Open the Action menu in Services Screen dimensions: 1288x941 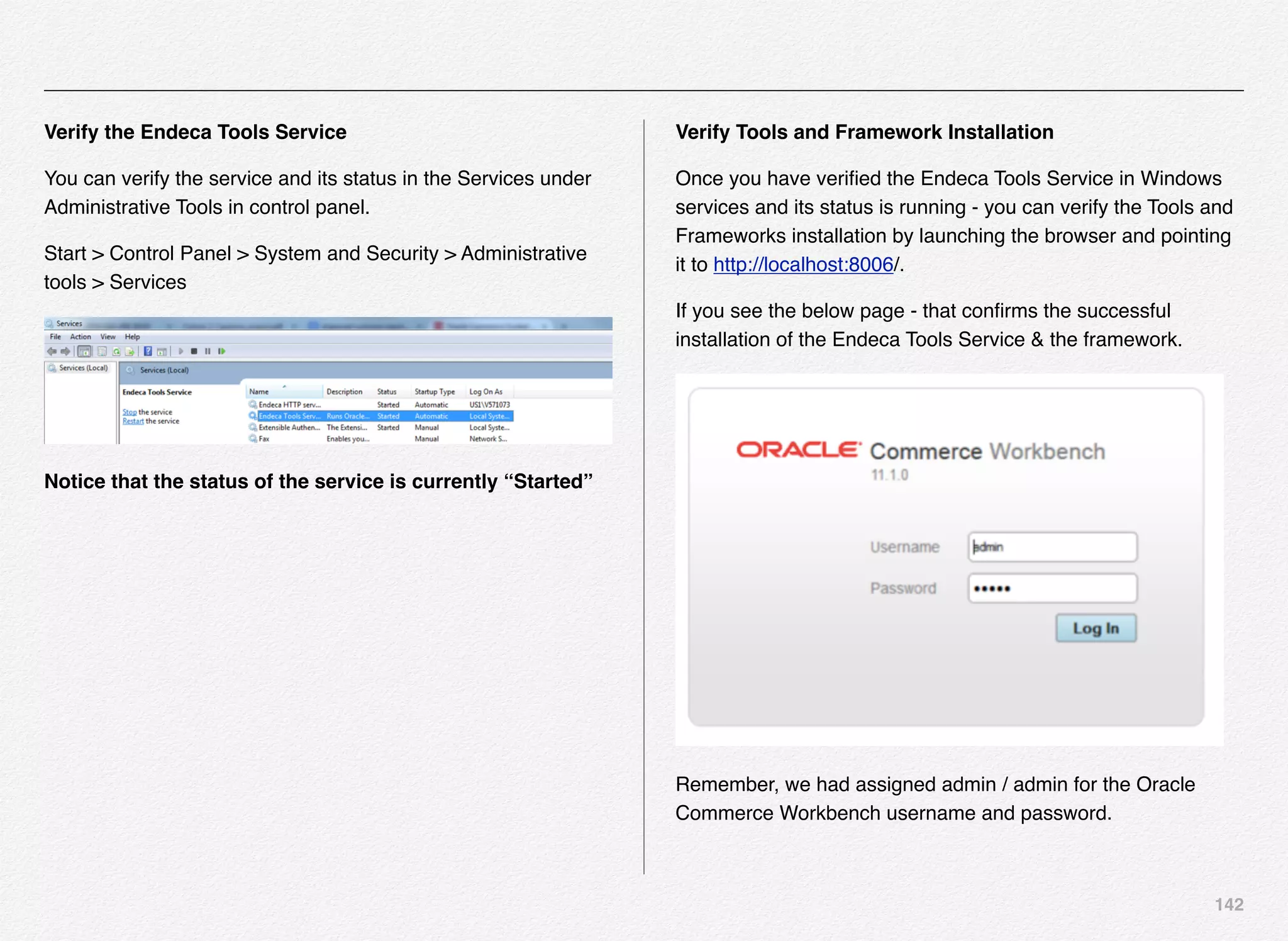point(80,337)
